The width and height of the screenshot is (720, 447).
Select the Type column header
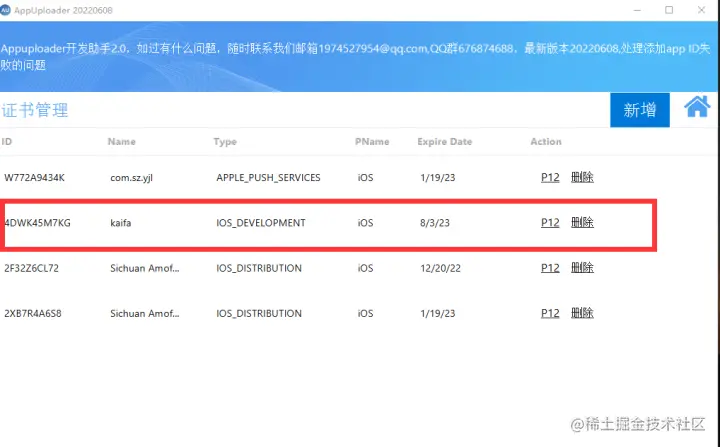225,141
